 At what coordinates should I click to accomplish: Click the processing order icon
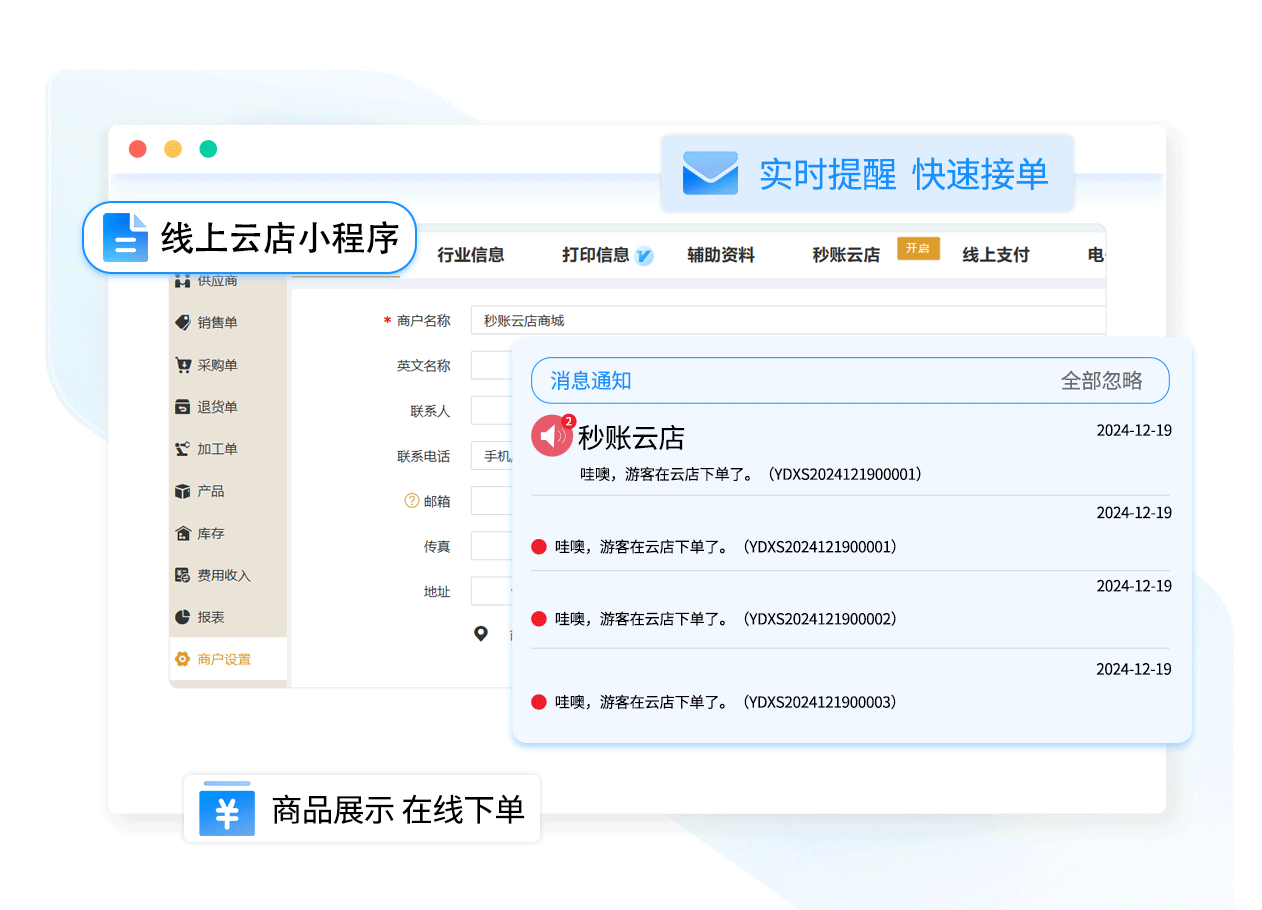click(x=182, y=449)
